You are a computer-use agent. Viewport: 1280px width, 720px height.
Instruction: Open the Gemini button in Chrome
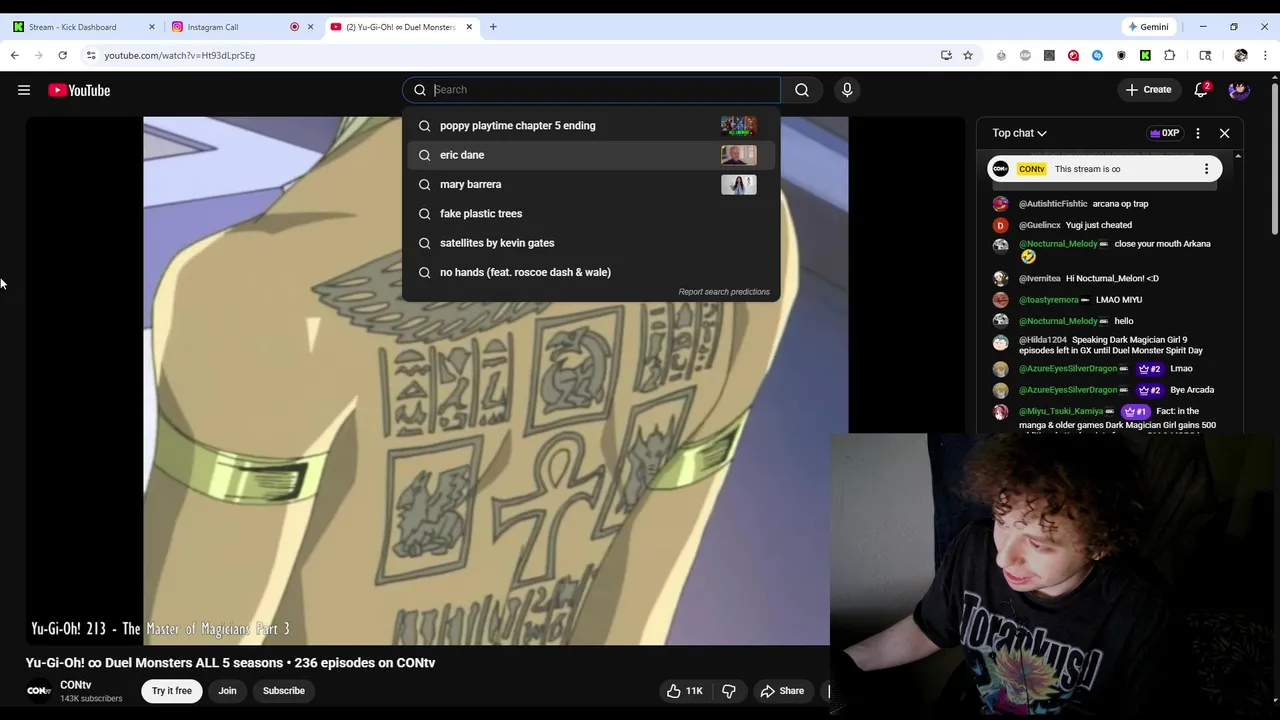(1147, 27)
